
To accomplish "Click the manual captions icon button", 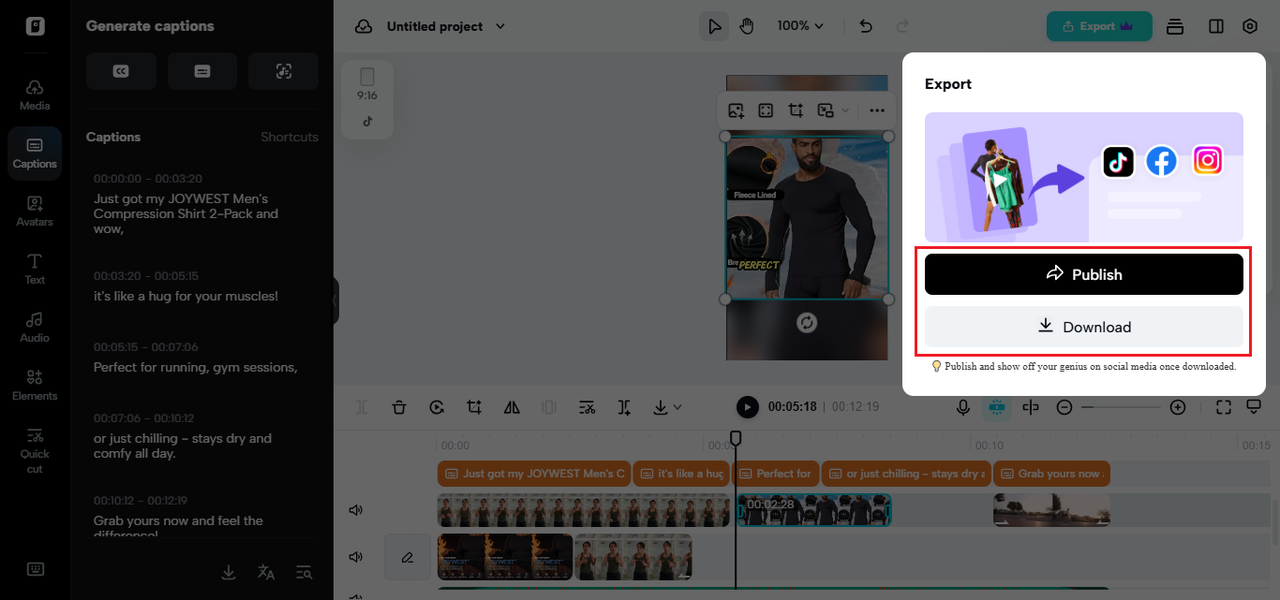I will pyautogui.click(x=202, y=71).
